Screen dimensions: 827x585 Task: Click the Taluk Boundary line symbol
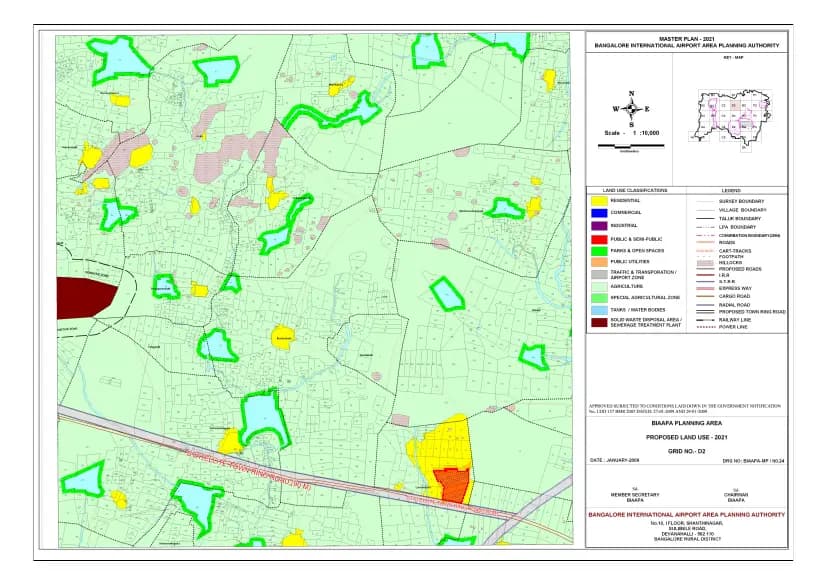705,218
